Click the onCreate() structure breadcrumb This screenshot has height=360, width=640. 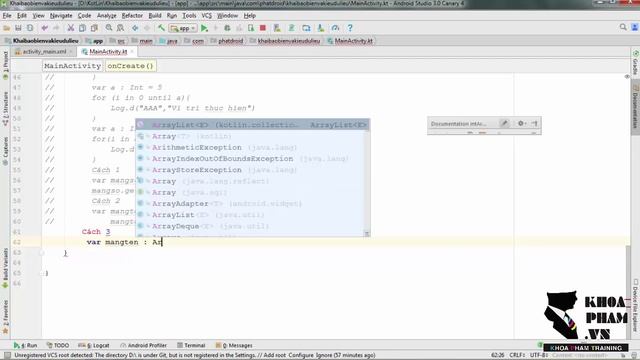(131, 66)
